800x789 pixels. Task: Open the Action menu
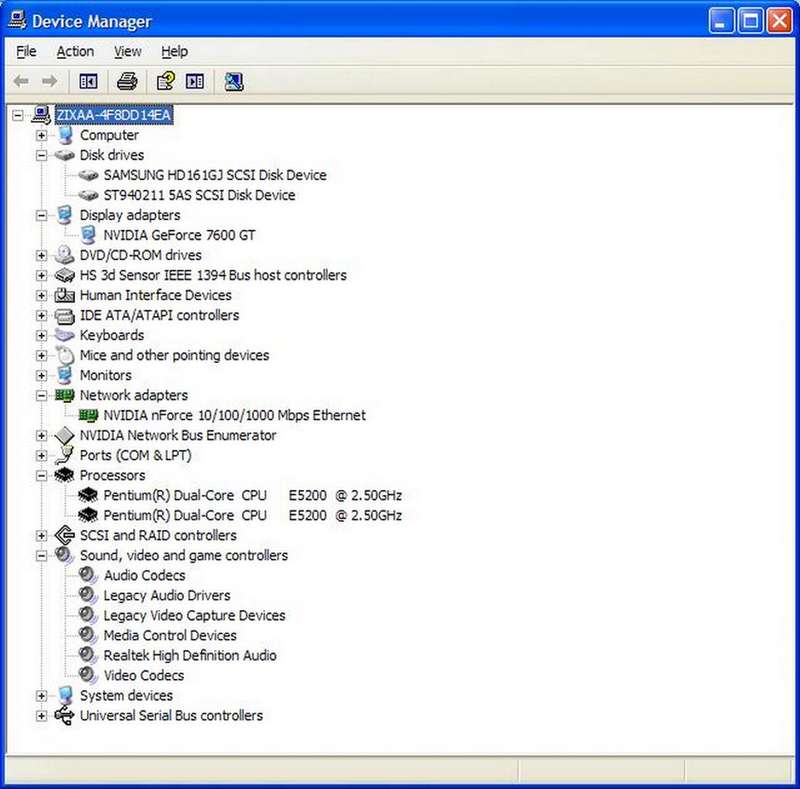[x=75, y=52]
